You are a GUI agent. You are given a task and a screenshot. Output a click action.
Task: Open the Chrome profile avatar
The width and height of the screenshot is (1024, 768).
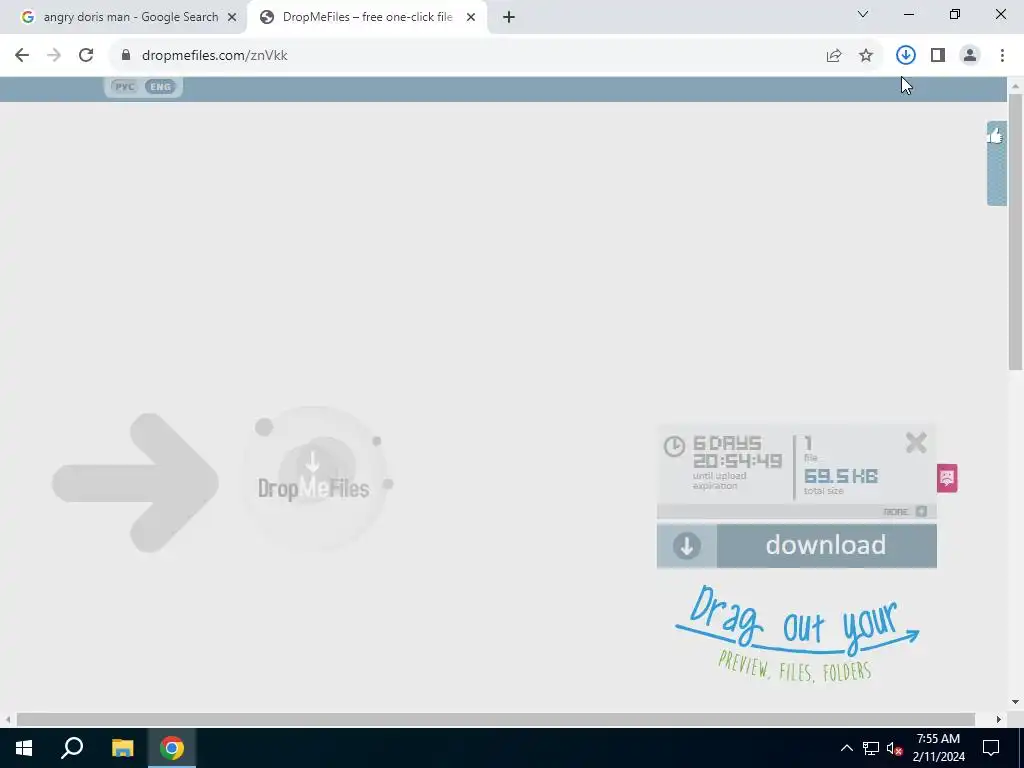click(970, 56)
